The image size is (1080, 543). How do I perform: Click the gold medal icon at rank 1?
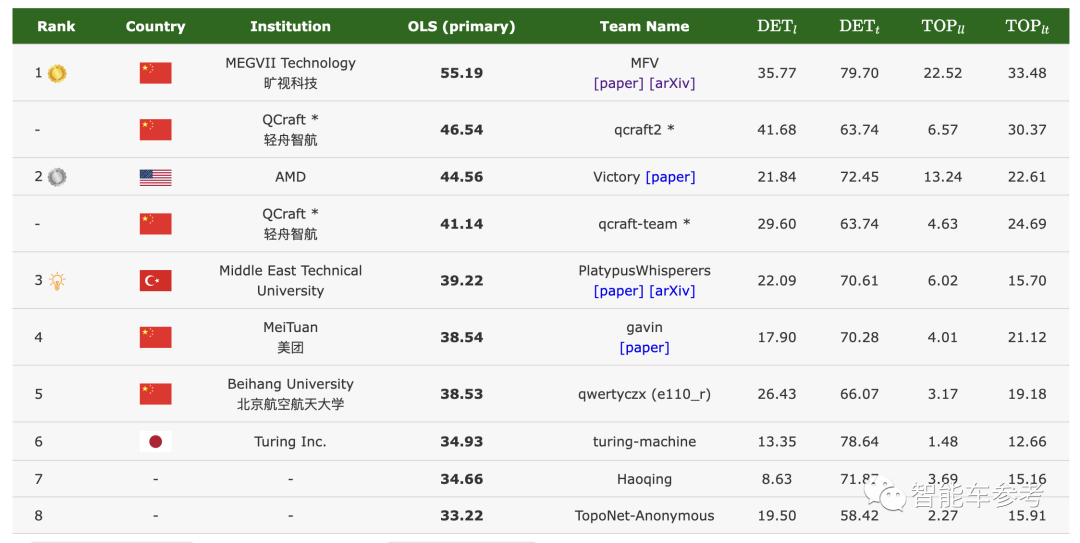coord(57,73)
